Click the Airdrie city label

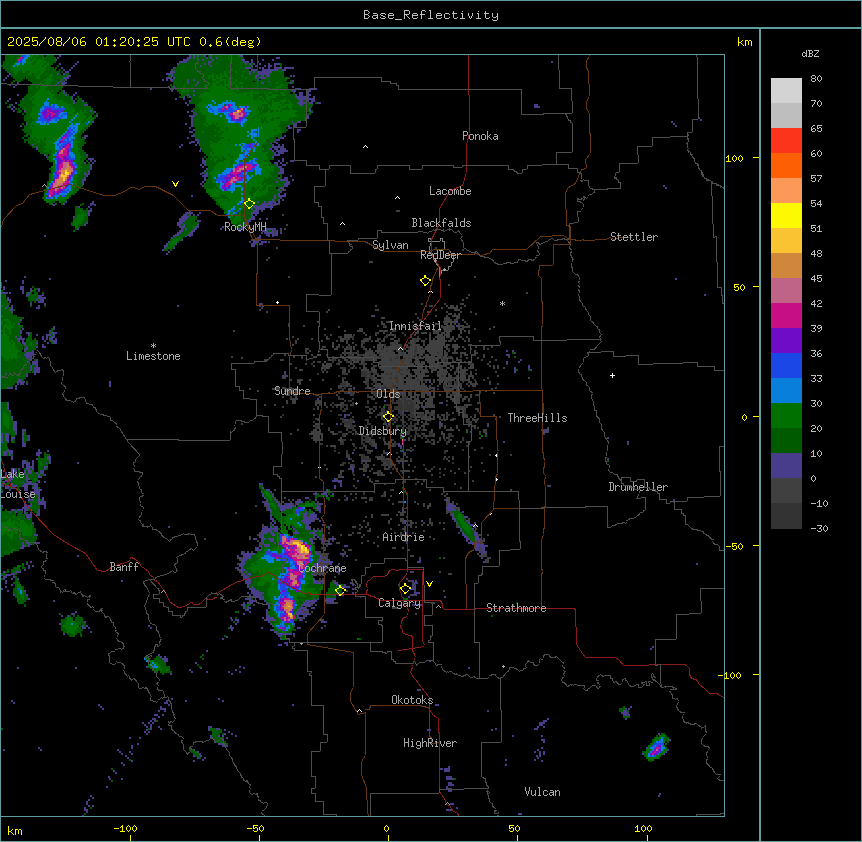[404, 537]
